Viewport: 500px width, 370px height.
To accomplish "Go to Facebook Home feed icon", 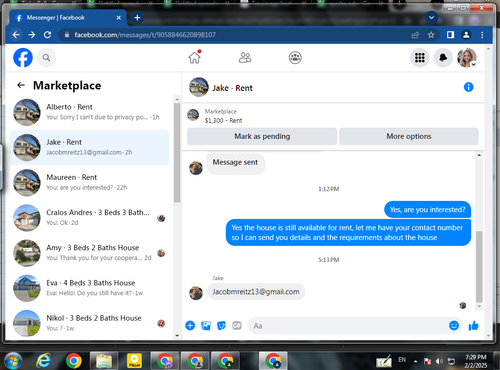I will tap(195, 57).
